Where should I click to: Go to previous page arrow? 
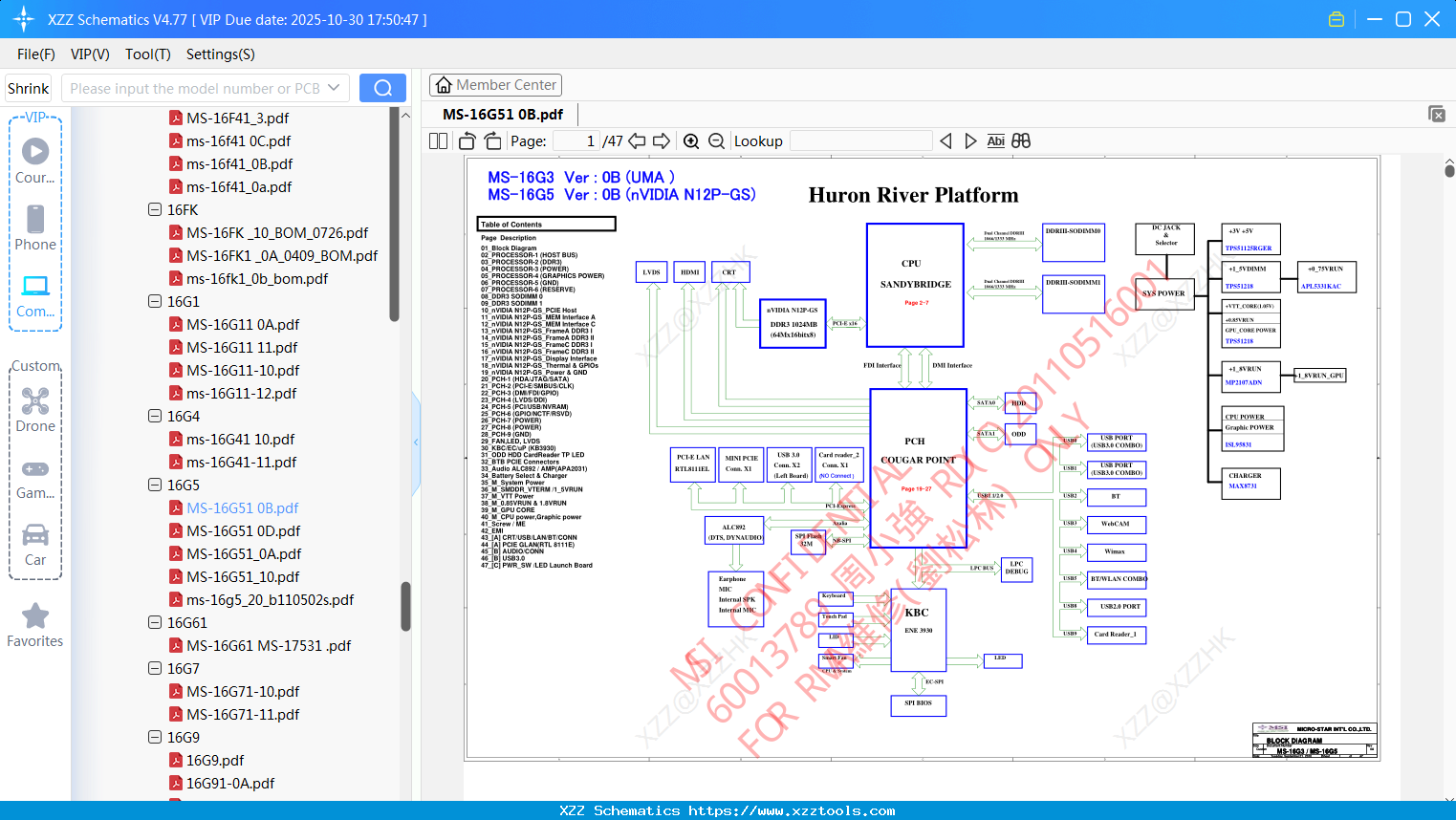637,140
